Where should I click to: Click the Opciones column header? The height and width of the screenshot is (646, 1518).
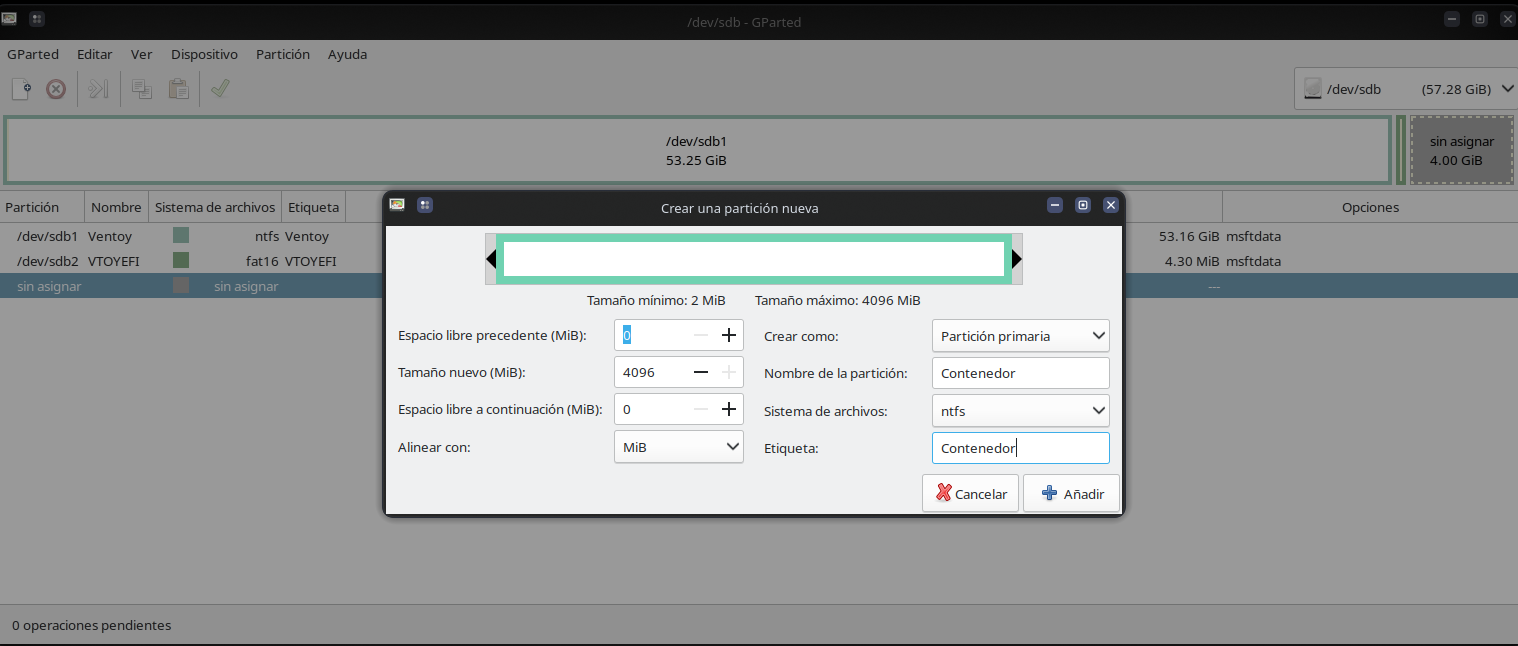(x=1370, y=207)
